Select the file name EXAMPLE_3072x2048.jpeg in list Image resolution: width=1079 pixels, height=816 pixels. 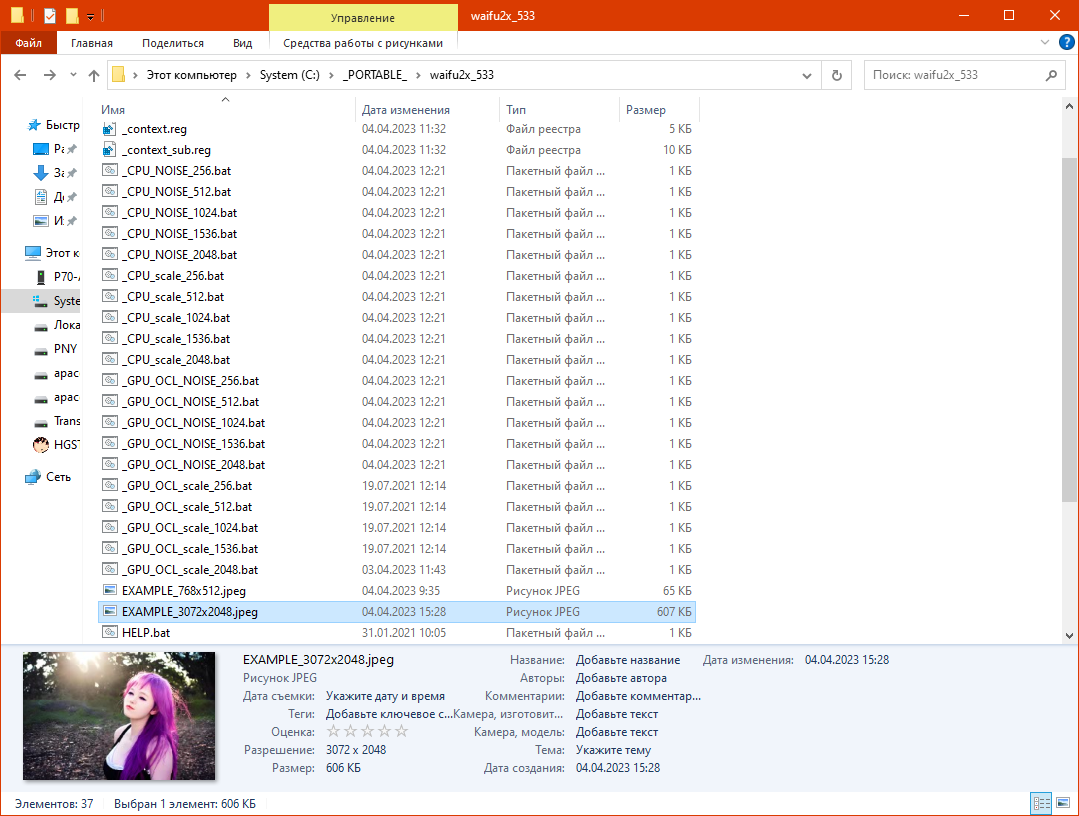click(x=190, y=612)
